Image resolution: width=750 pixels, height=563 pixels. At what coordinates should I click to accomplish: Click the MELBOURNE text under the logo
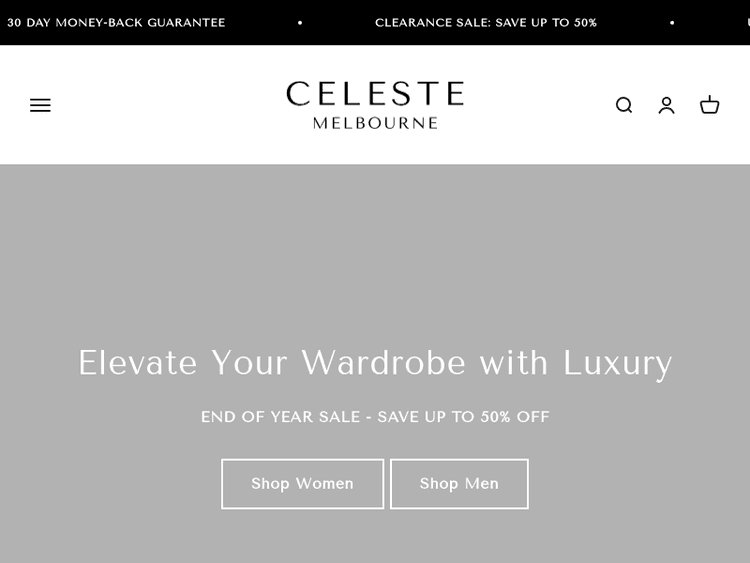point(375,123)
